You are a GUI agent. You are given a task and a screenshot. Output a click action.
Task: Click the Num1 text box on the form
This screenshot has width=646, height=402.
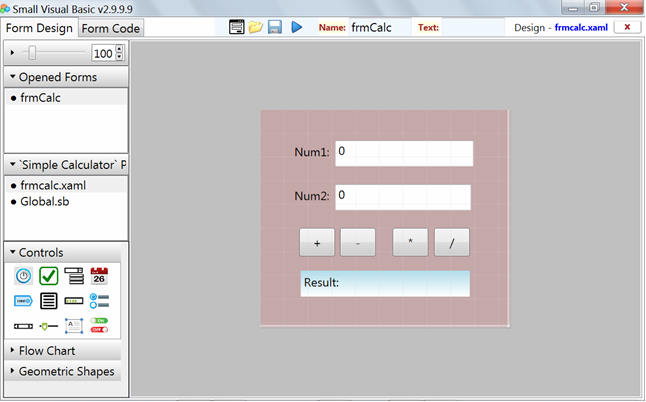[x=403, y=153]
